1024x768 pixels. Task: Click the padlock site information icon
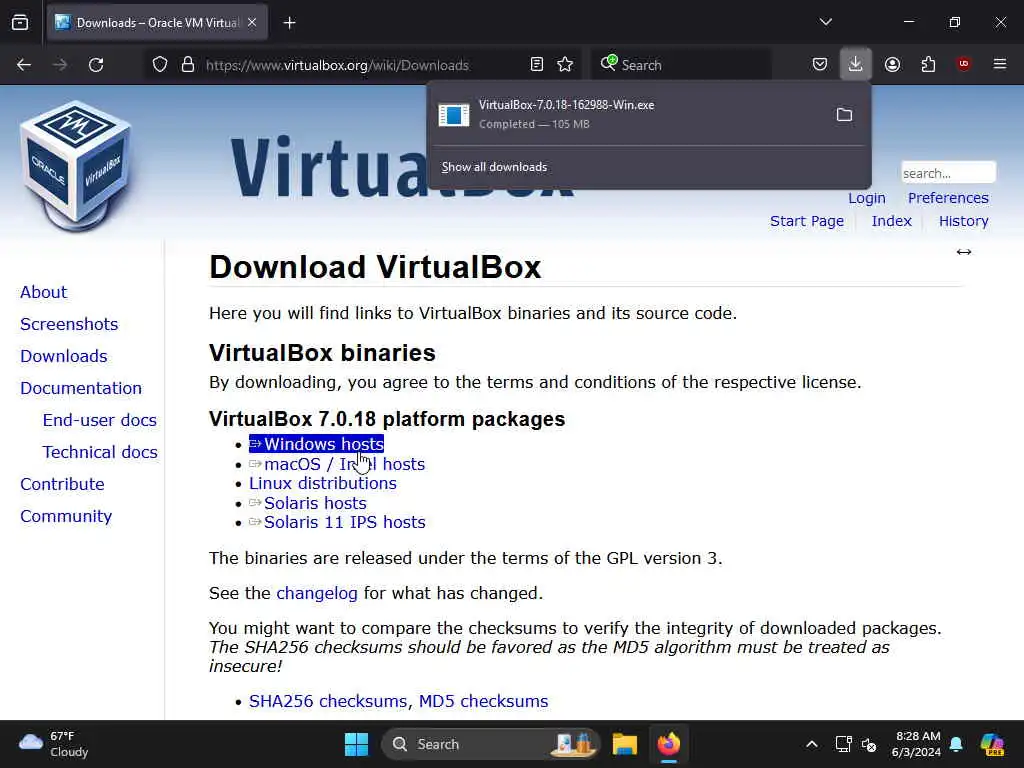coord(188,65)
